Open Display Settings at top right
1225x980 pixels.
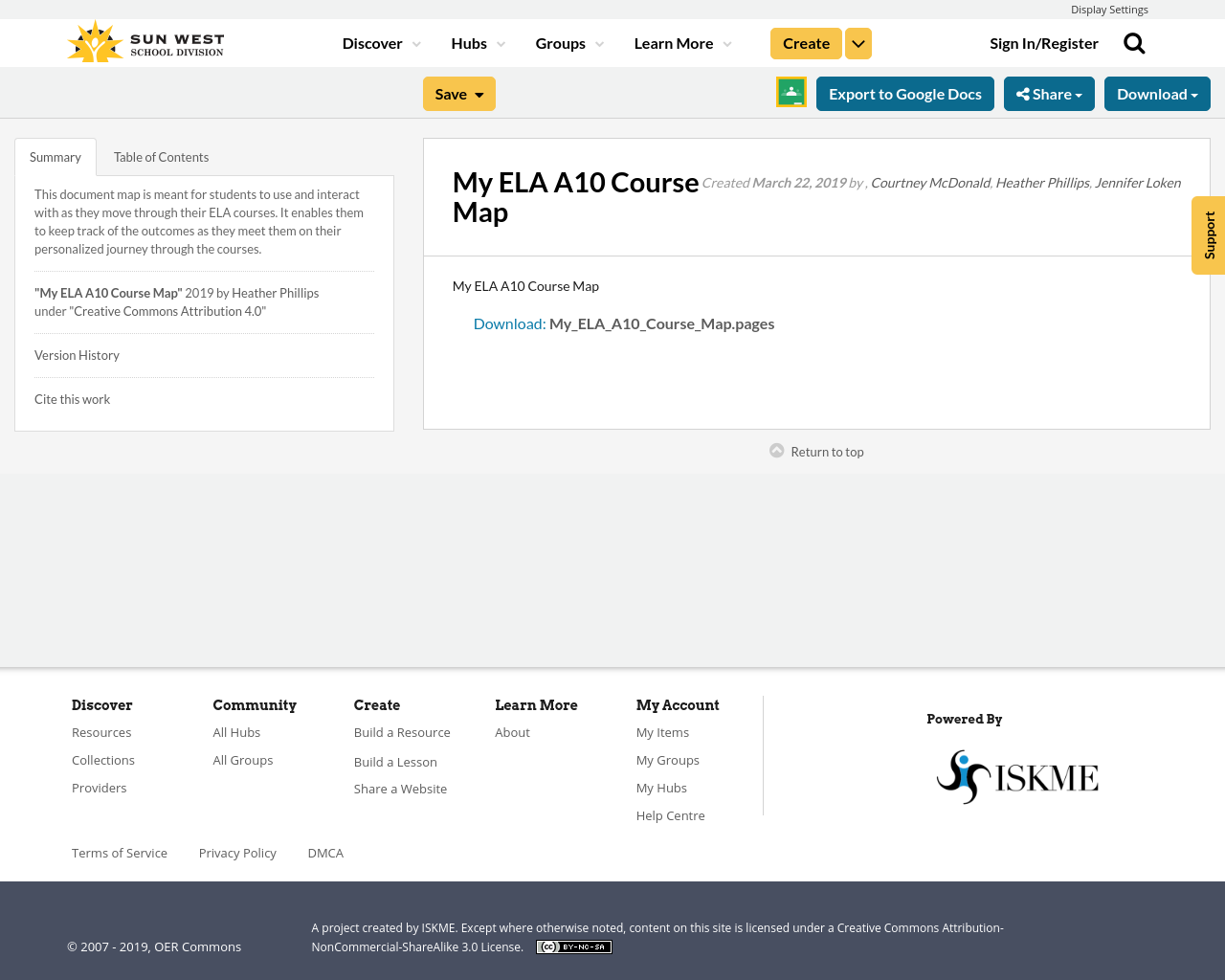point(1109,9)
